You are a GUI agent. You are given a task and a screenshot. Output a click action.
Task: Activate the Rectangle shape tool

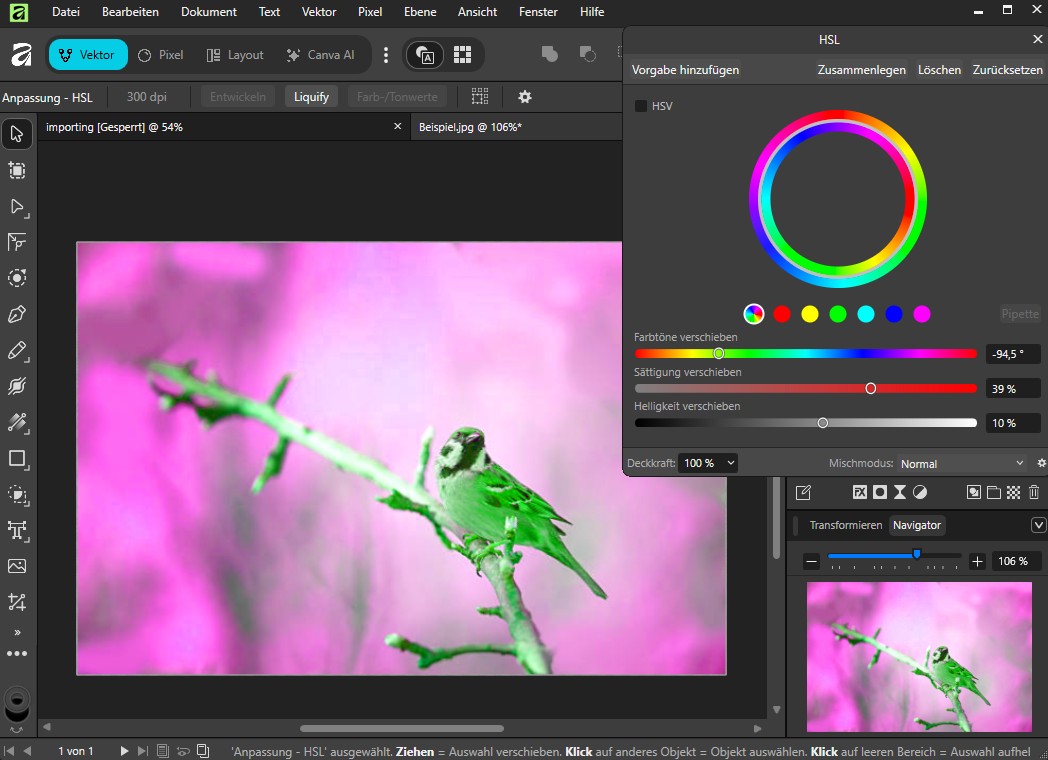(17, 459)
